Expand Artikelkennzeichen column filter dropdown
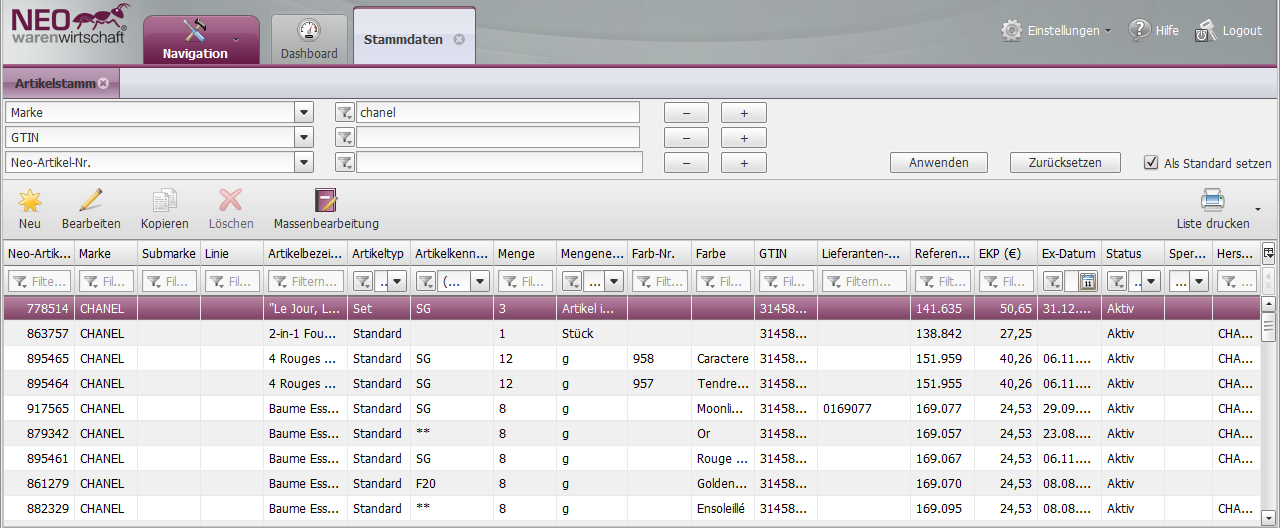Screen dimensions: 1280x528 point(479,282)
